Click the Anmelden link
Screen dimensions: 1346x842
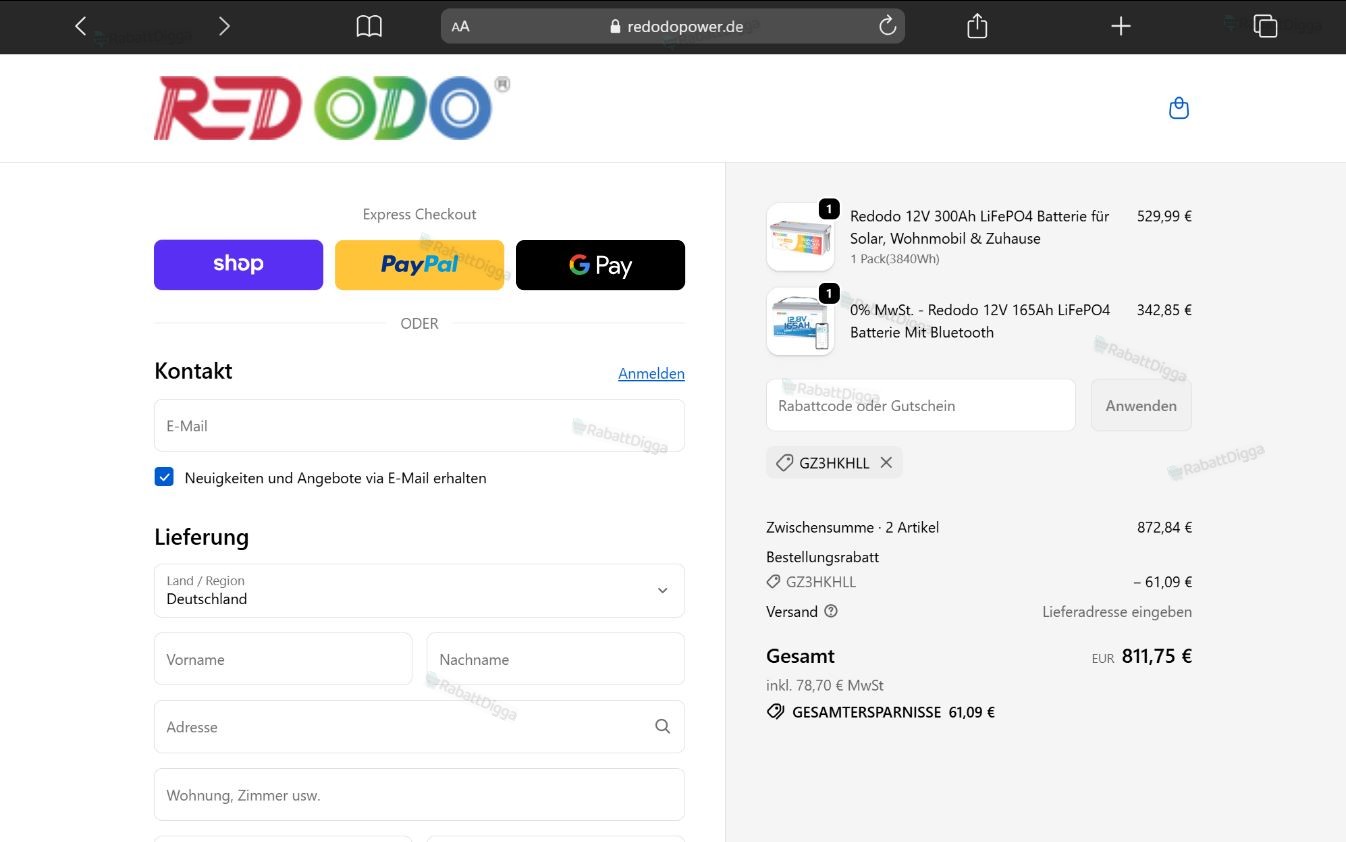tap(651, 373)
